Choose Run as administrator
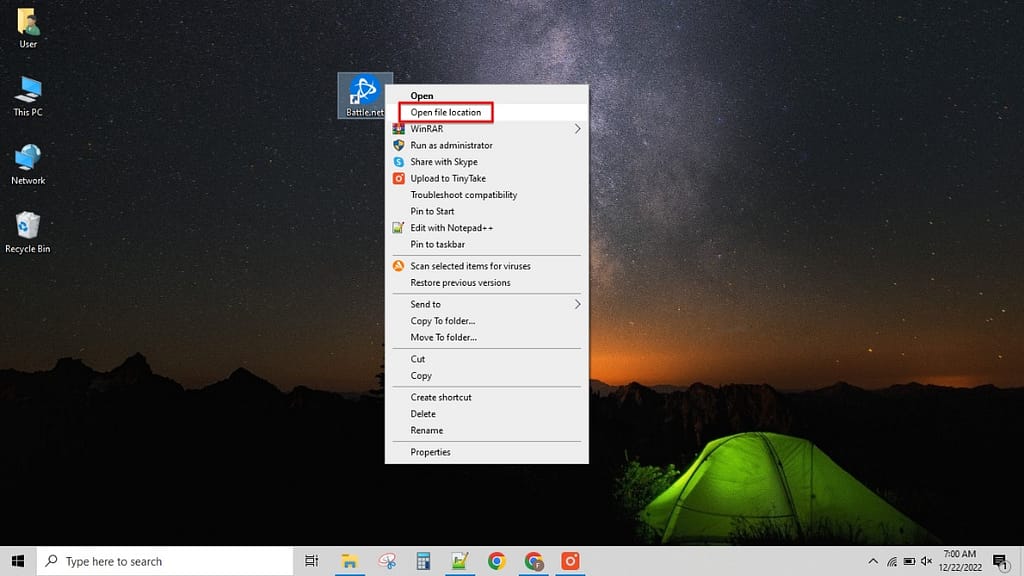 coord(487,145)
